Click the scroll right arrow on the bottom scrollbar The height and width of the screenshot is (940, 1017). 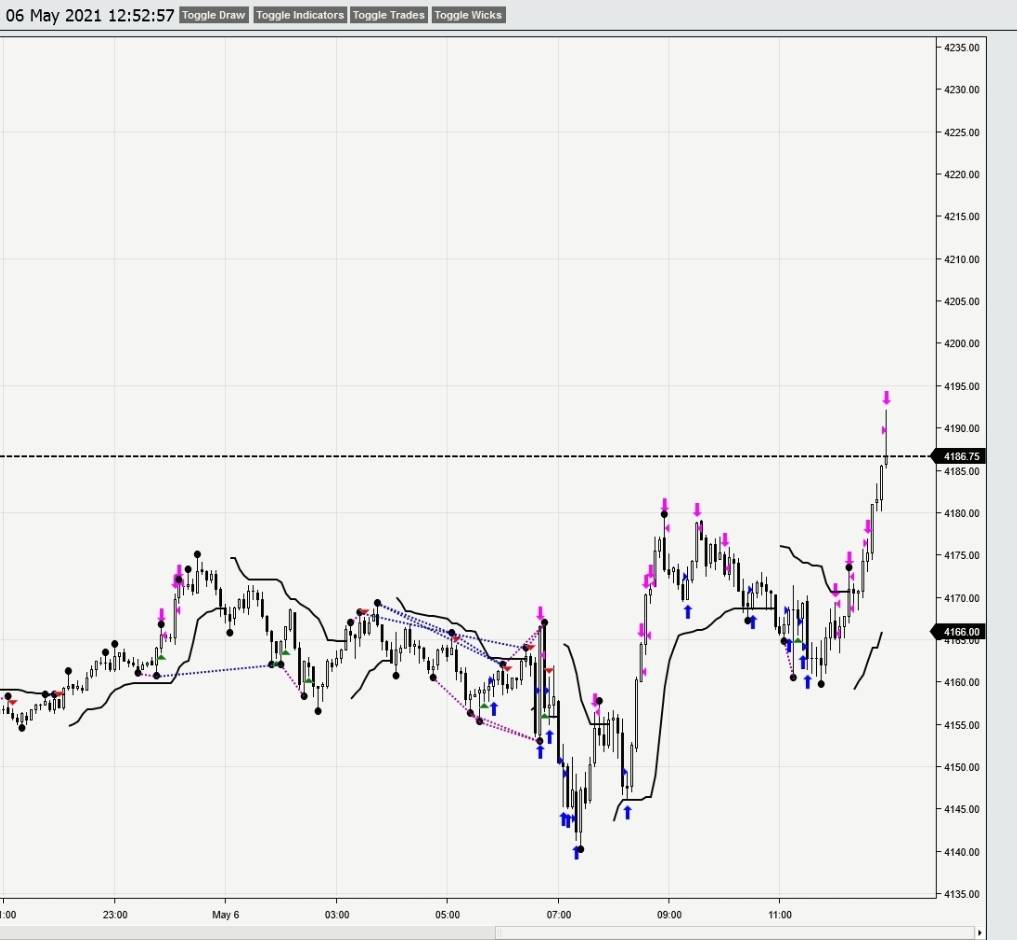[x=979, y=933]
